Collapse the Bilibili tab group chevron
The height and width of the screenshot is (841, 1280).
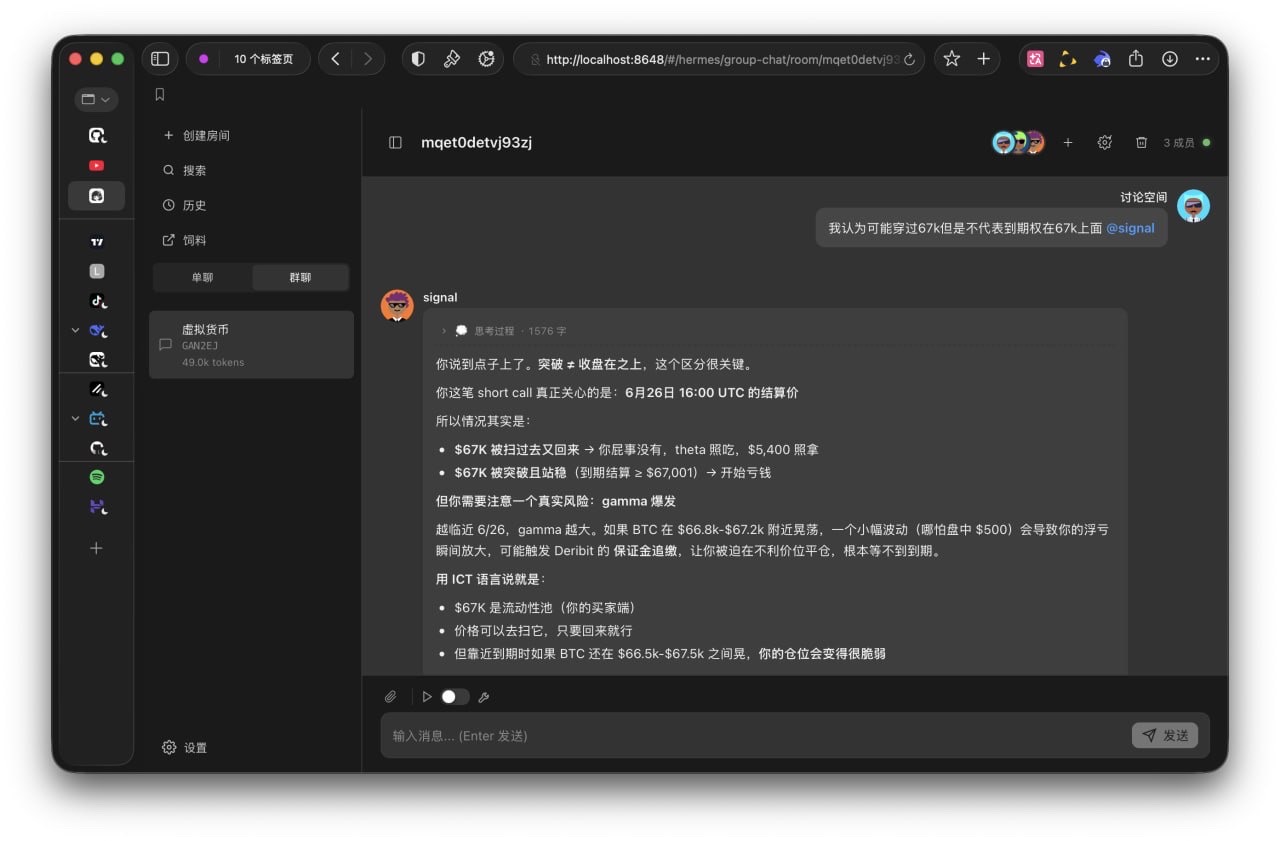pyautogui.click(x=75, y=418)
